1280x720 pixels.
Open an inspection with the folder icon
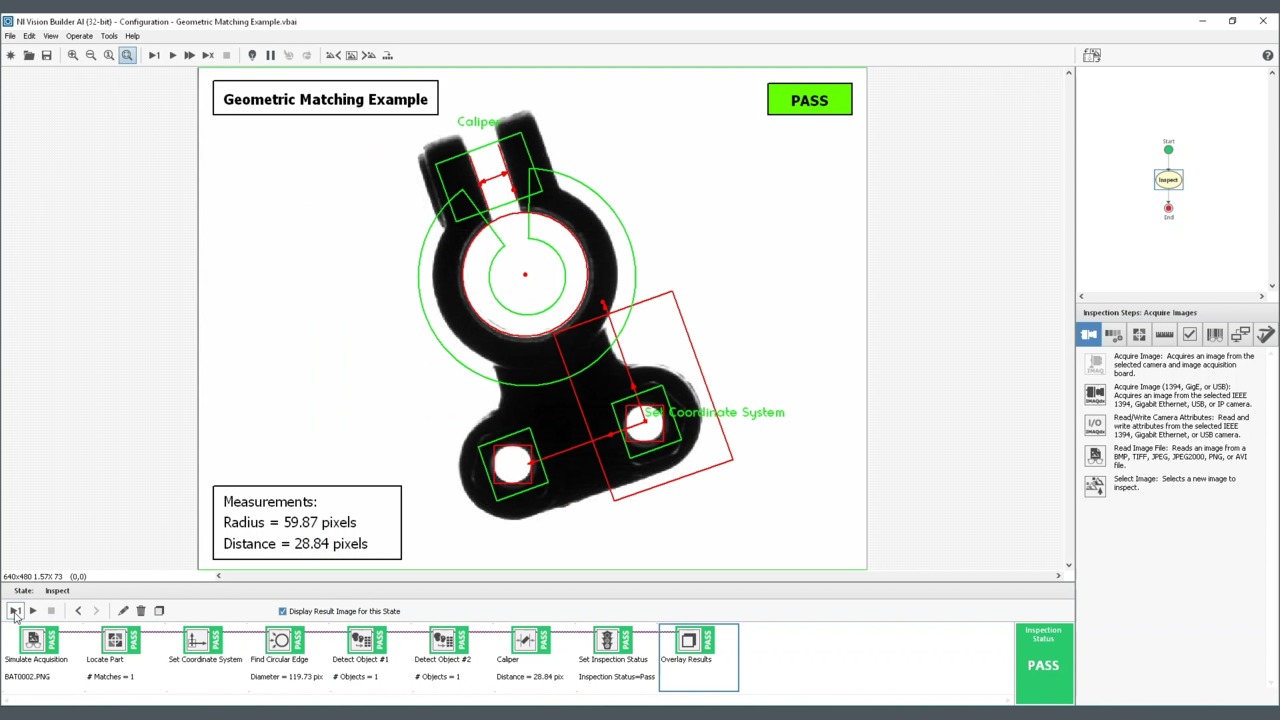[x=29, y=55]
